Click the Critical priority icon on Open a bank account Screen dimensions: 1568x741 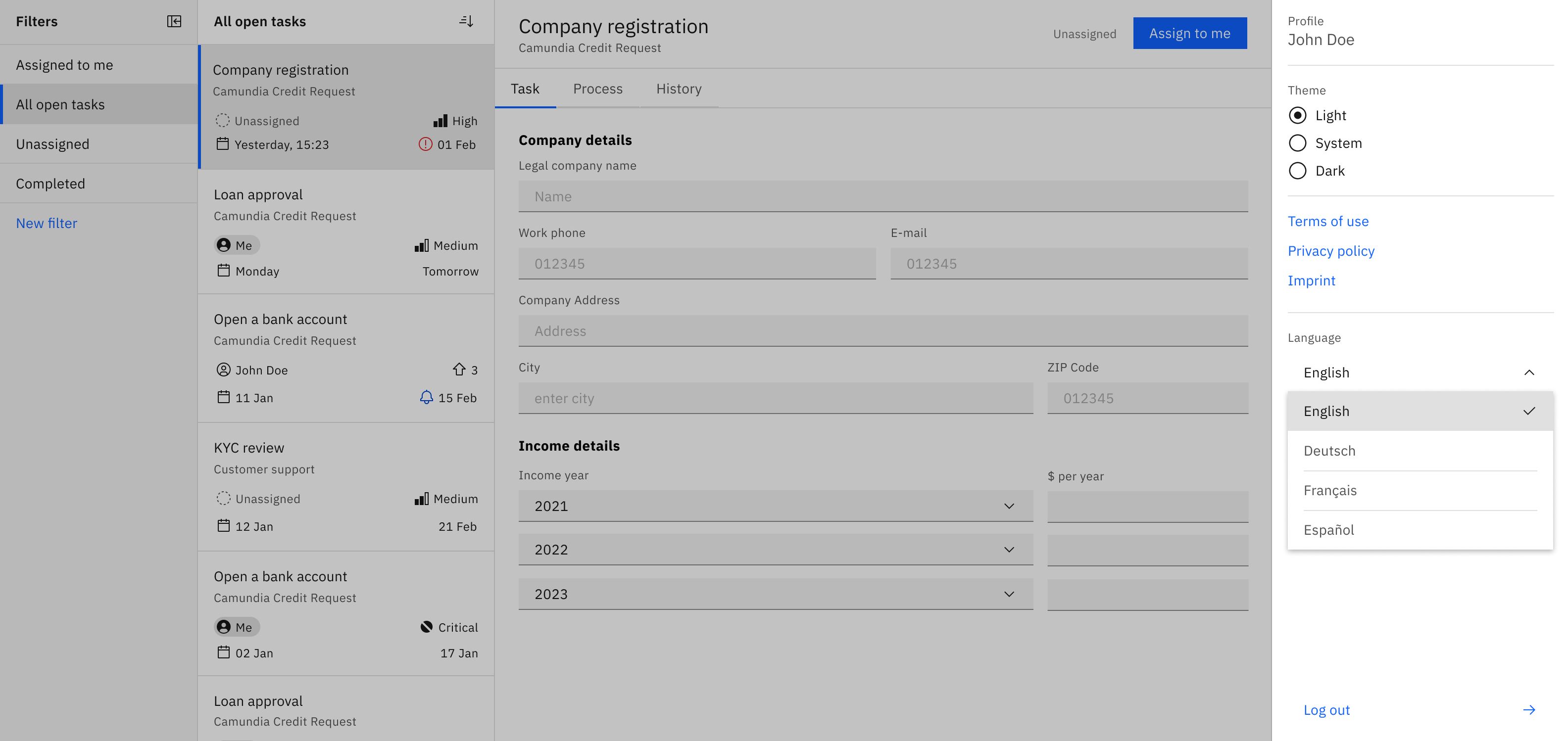(426, 627)
